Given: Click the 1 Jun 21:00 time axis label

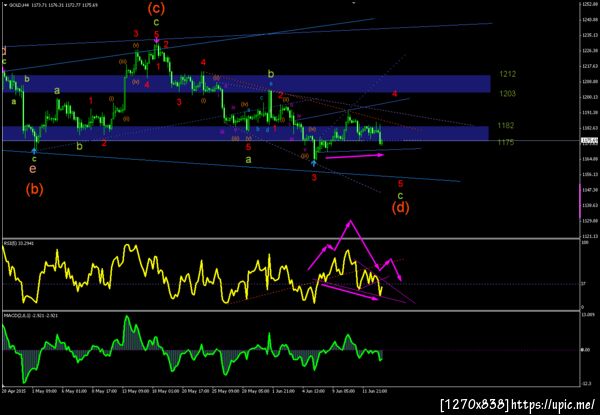Looking at the screenshot, I should pyautogui.click(x=286, y=391).
